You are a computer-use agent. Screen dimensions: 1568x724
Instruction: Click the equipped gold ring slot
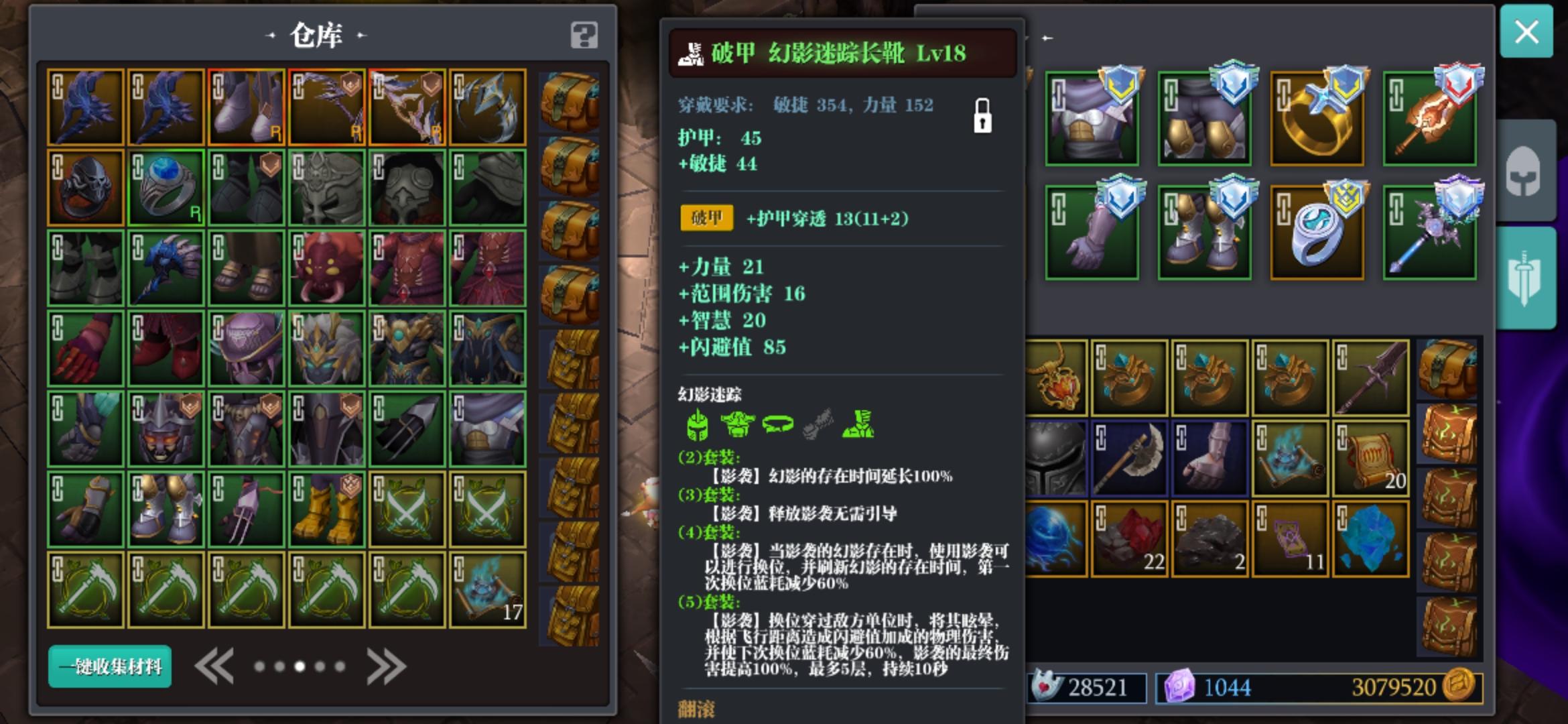pos(1317,118)
